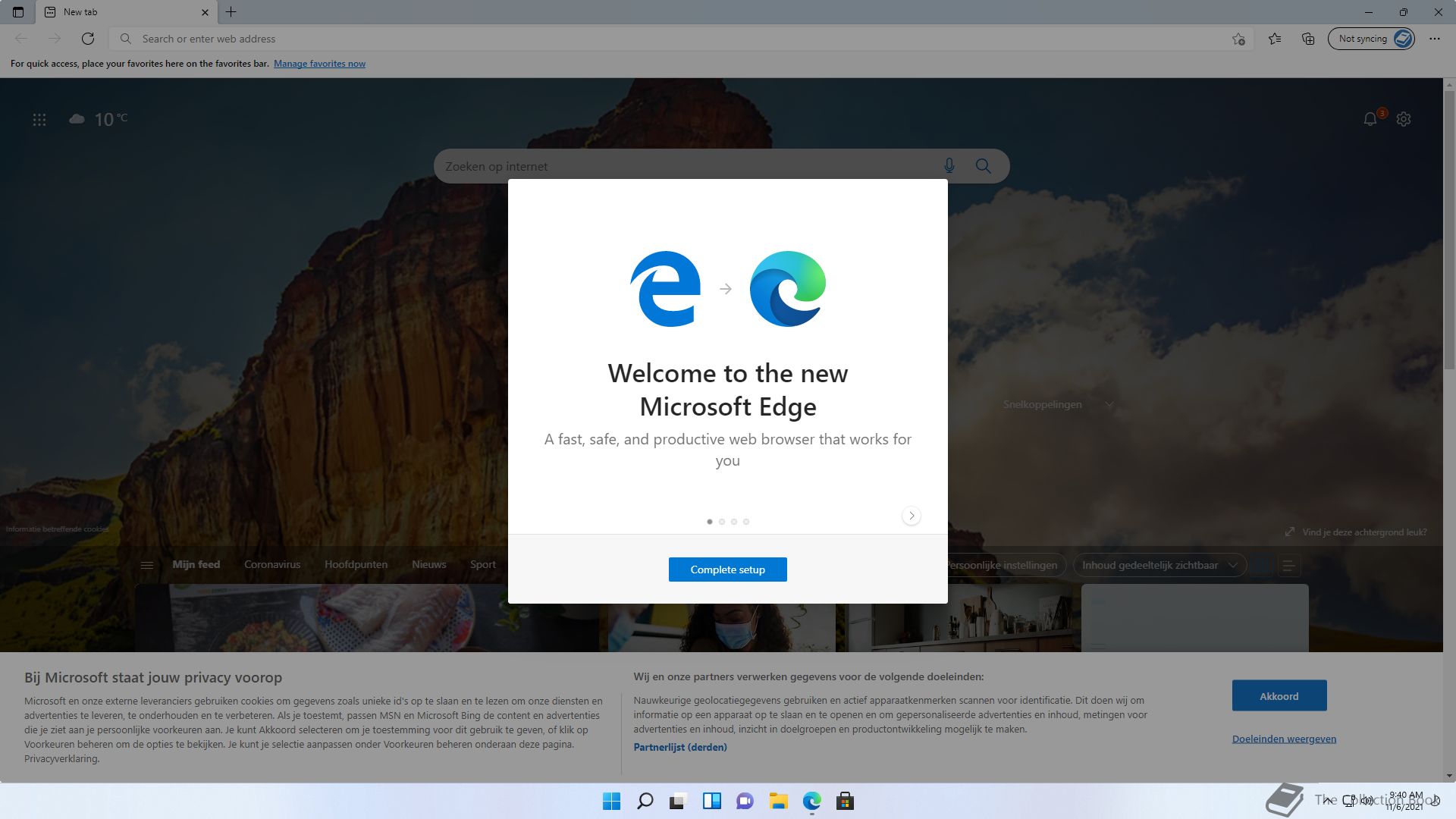Select the second welcome page dot
The image size is (1456, 819).
(x=722, y=522)
